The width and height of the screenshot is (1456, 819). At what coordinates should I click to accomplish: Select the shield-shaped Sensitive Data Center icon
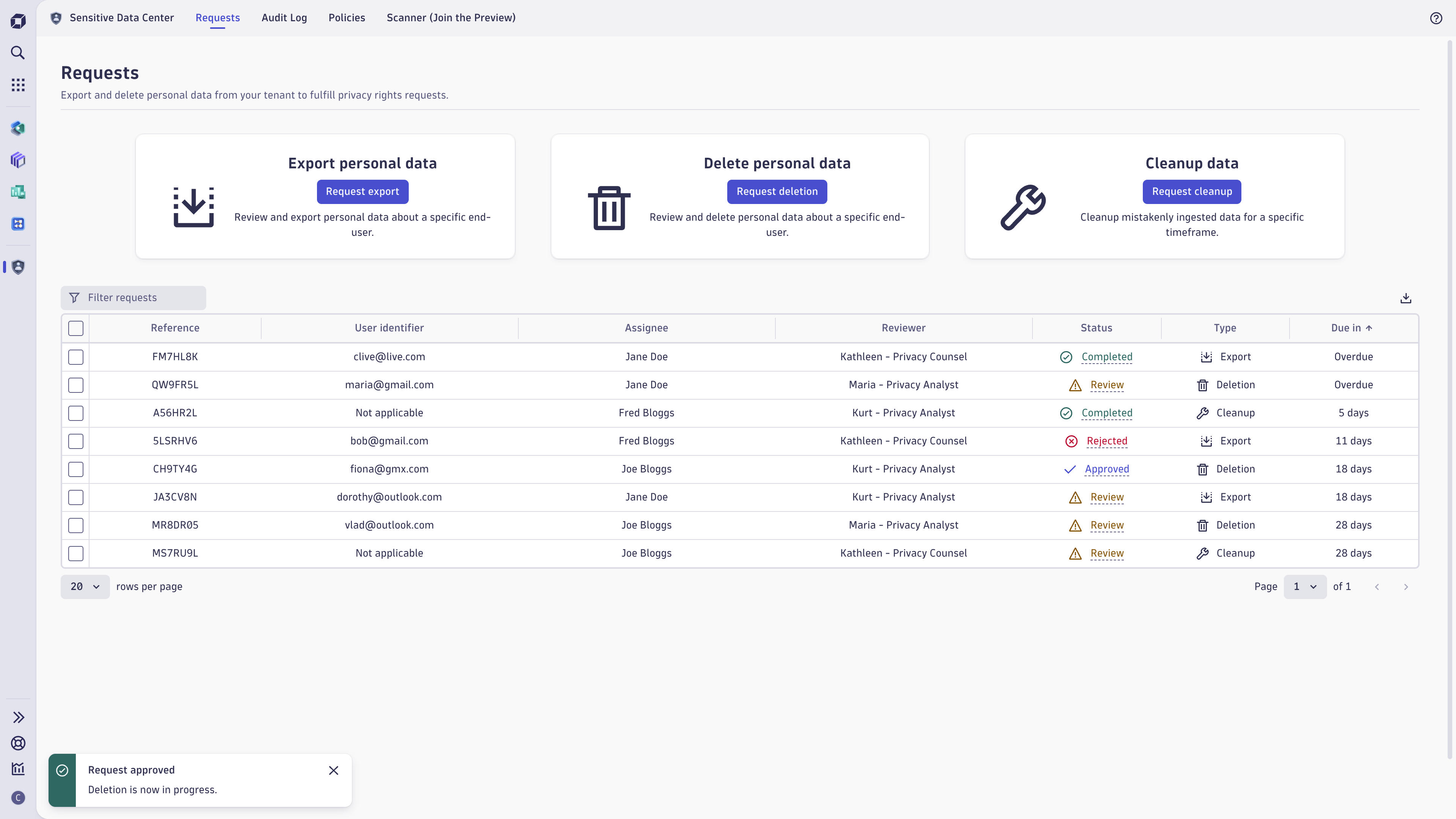(17, 266)
